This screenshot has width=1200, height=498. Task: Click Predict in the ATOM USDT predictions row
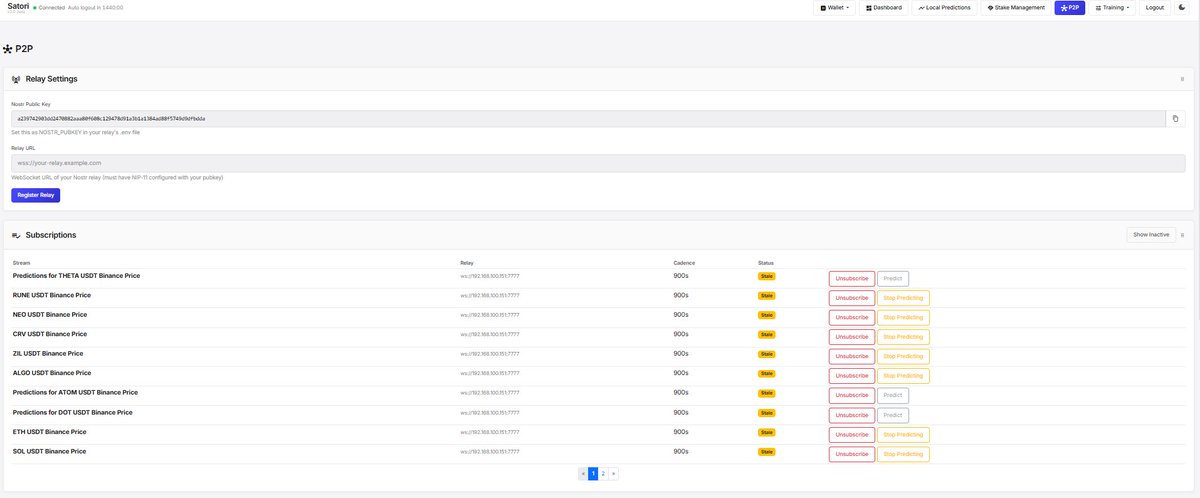tap(893, 396)
